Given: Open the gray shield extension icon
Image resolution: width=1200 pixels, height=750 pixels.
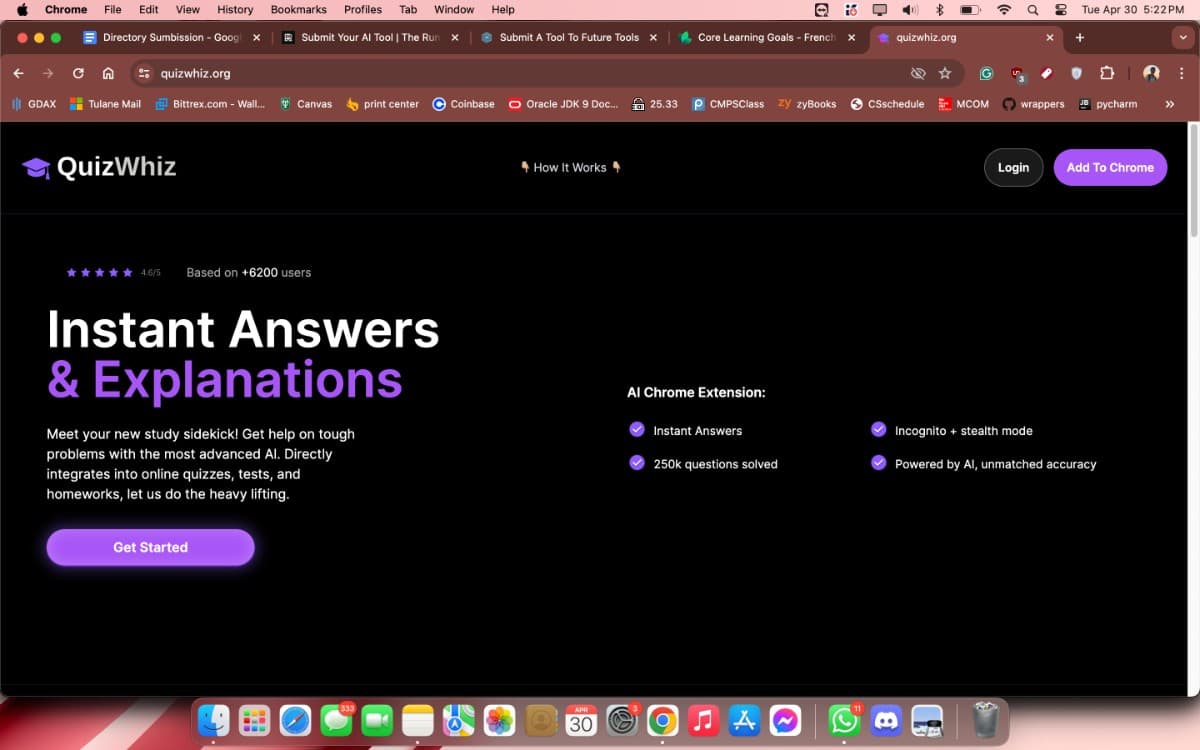Looking at the screenshot, I should (1076, 73).
